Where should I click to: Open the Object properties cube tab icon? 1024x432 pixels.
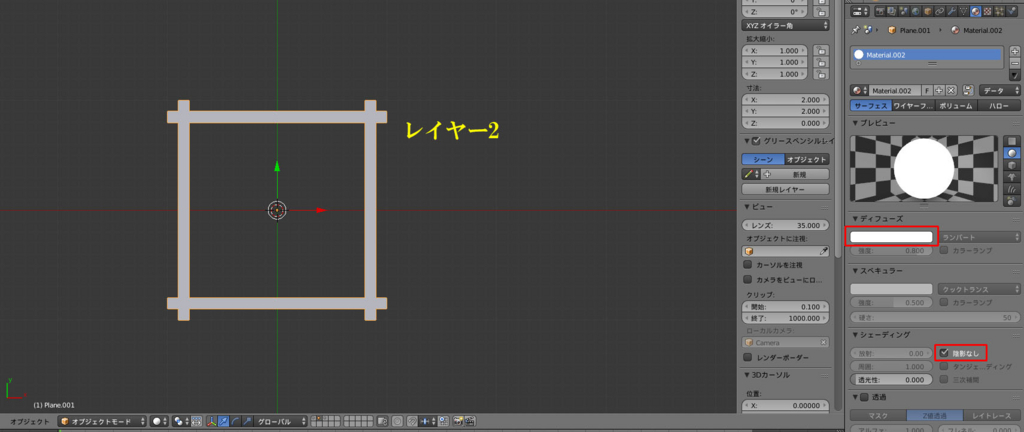click(x=928, y=11)
